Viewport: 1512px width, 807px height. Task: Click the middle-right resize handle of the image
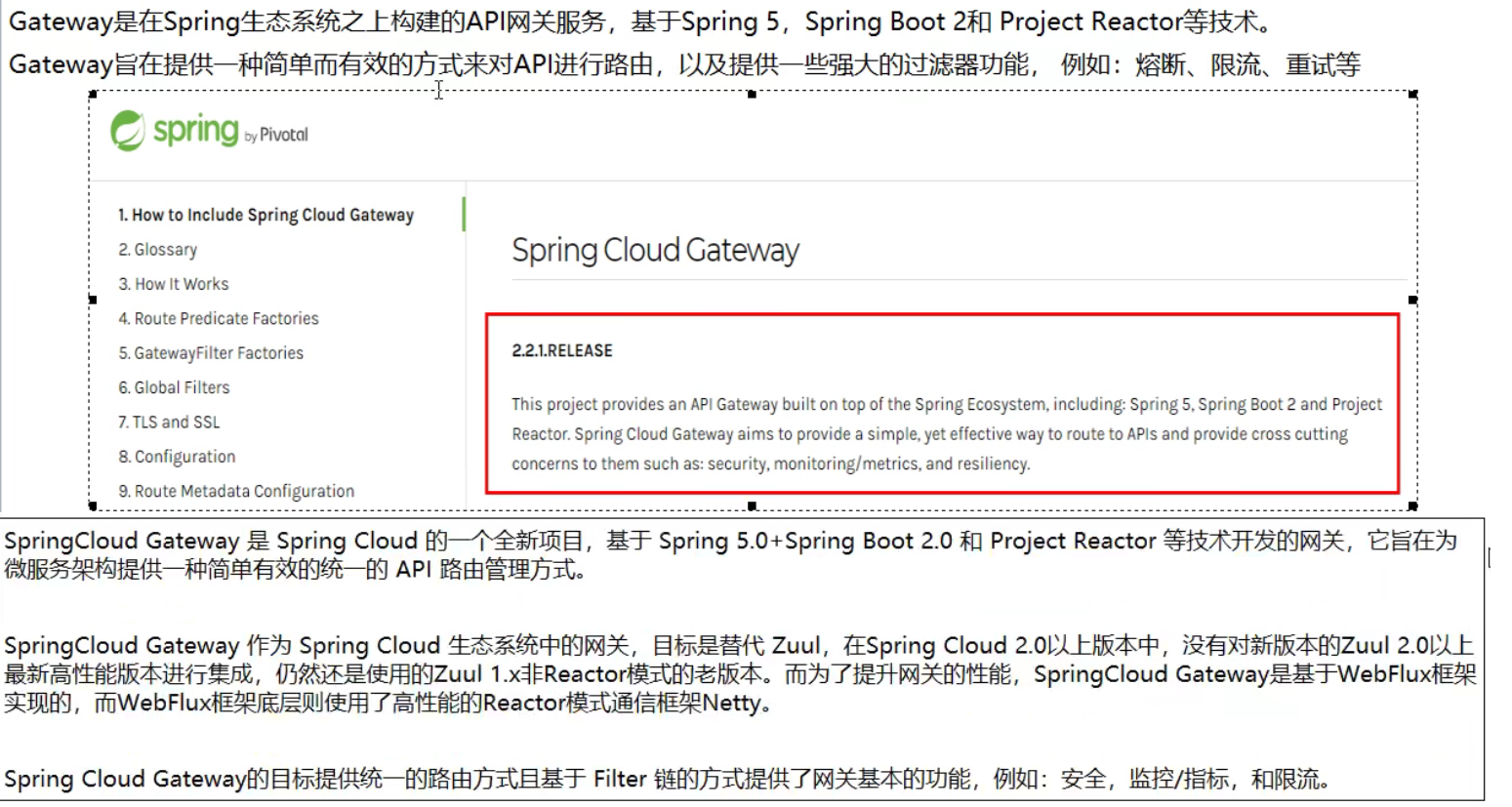pos(1412,301)
